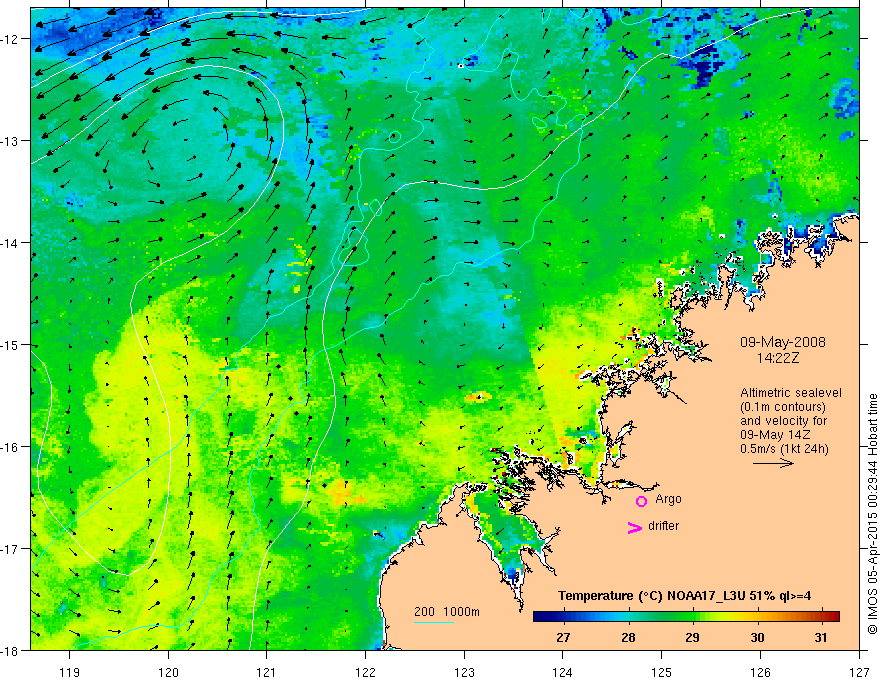Click the color bar value 27
Image resolution: width=880 pixels, height=680 pixels.
(x=563, y=637)
